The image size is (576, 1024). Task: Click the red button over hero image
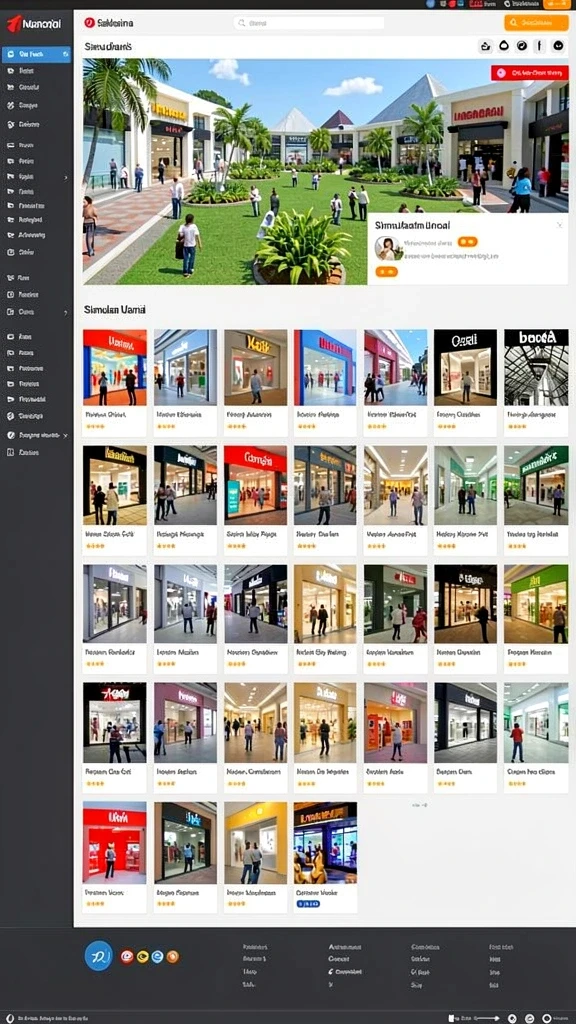coord(529,73)
